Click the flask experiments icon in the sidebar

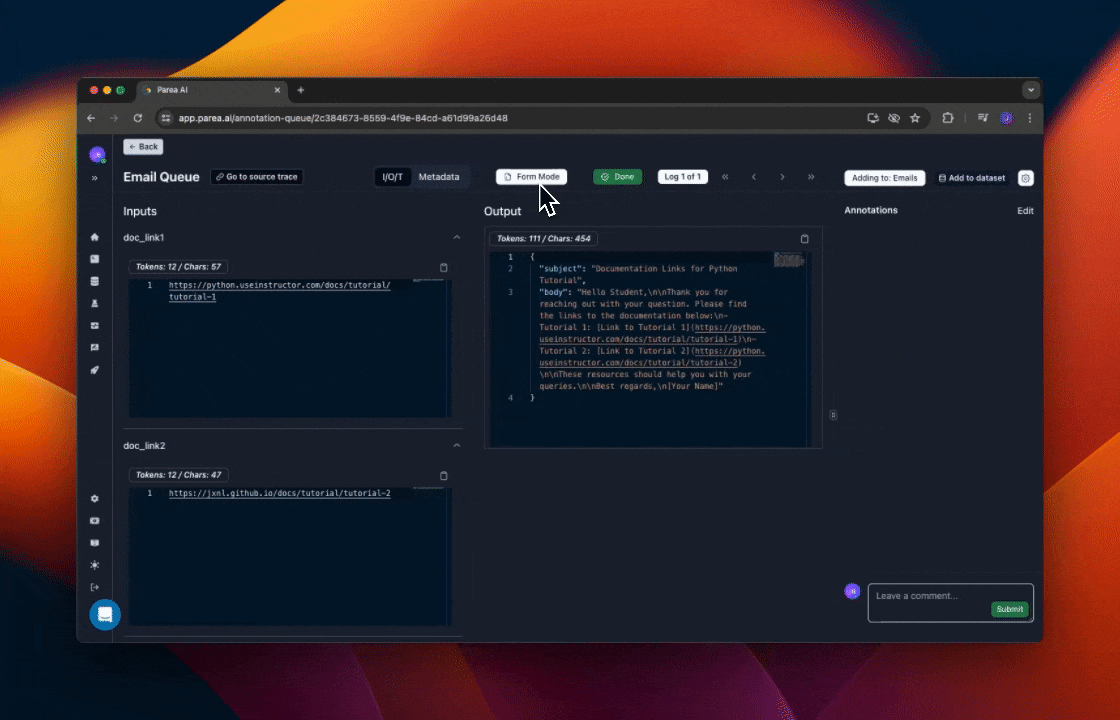pos(95,303)
